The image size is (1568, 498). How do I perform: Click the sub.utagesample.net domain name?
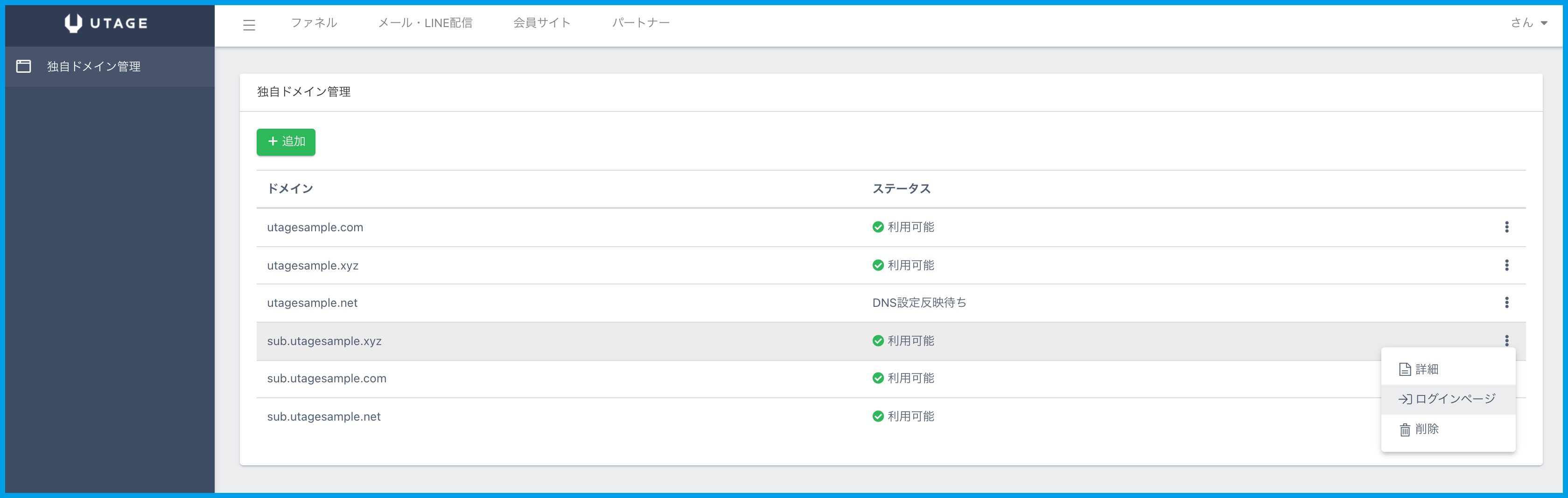pos(324,416)
